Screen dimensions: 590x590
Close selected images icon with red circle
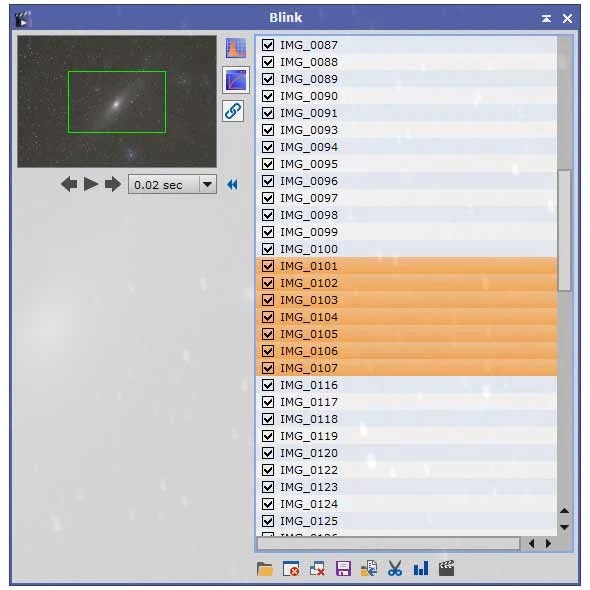coord(291,569)
